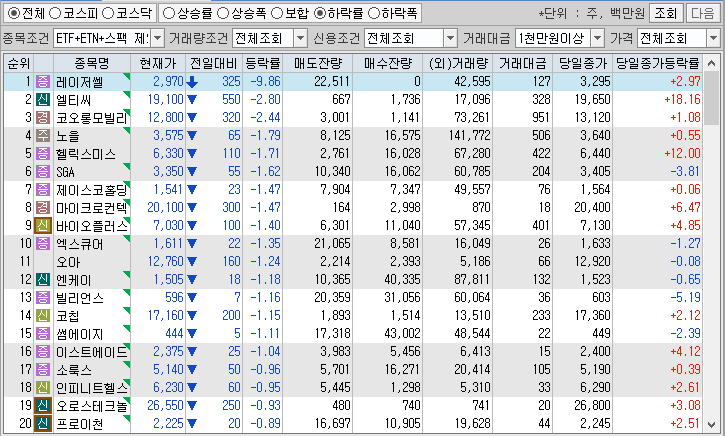Select the 상승률 radio button

tap(169, 13)
